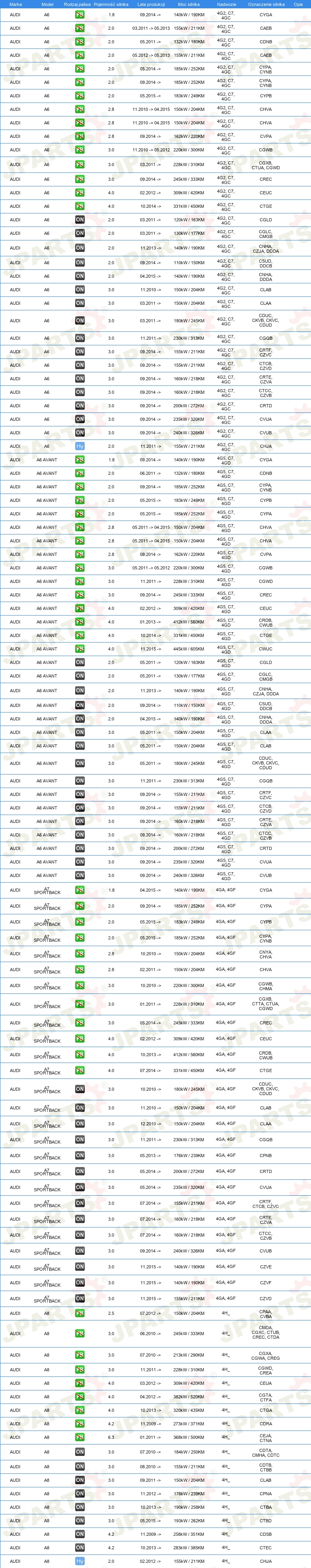This screenshot has width=311, height=1568.
Task: Select the 258kW / 351KM power cell
Action: click(x=189, y=1534)
